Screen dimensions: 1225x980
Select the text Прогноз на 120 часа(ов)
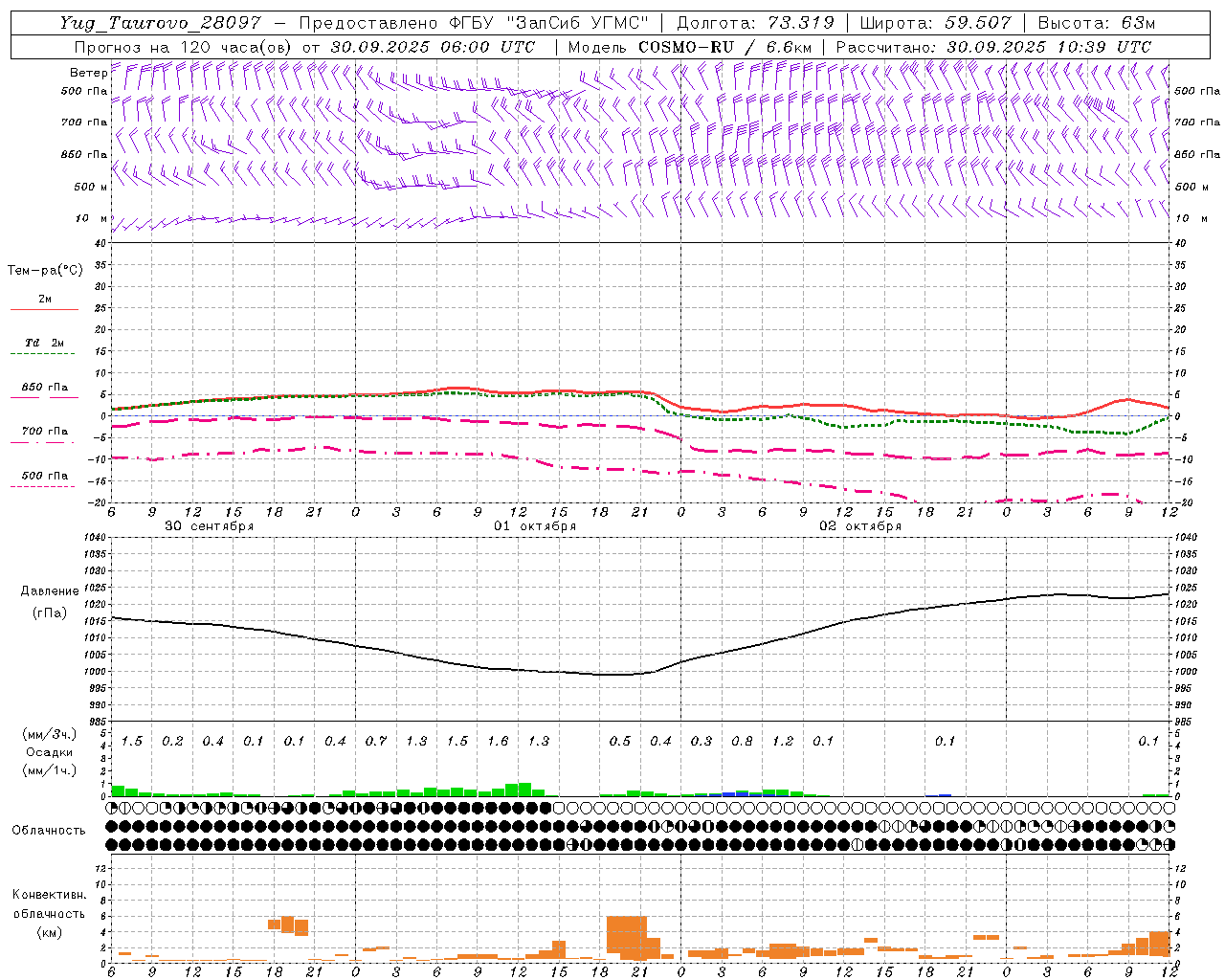coord(184,47)
